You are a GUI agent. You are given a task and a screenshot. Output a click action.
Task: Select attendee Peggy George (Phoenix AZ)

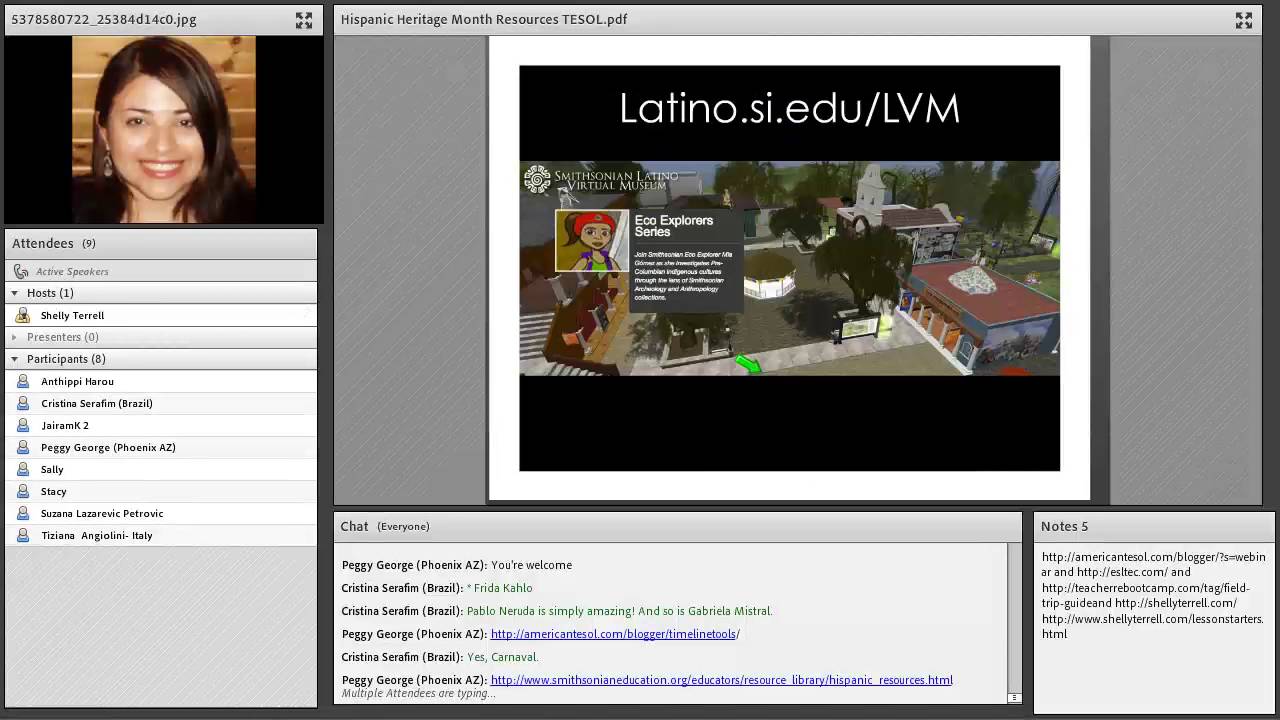coord(160,447)
